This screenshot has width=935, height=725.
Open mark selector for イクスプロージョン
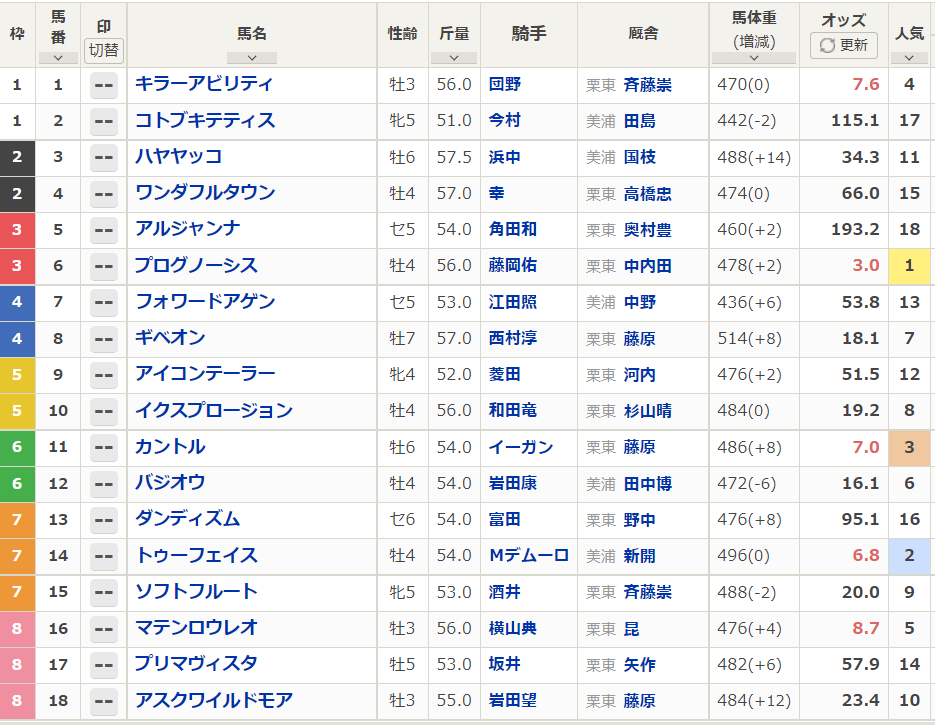tap(104, 411)
